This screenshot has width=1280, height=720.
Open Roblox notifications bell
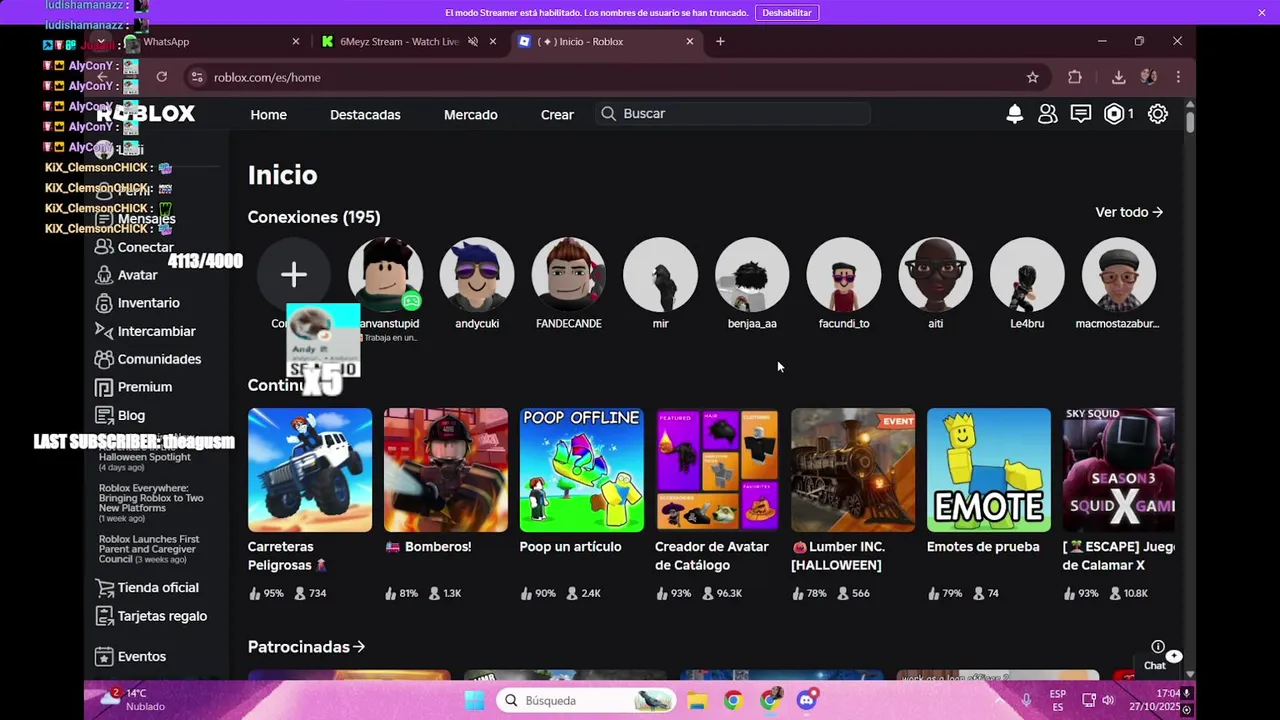1014,114
